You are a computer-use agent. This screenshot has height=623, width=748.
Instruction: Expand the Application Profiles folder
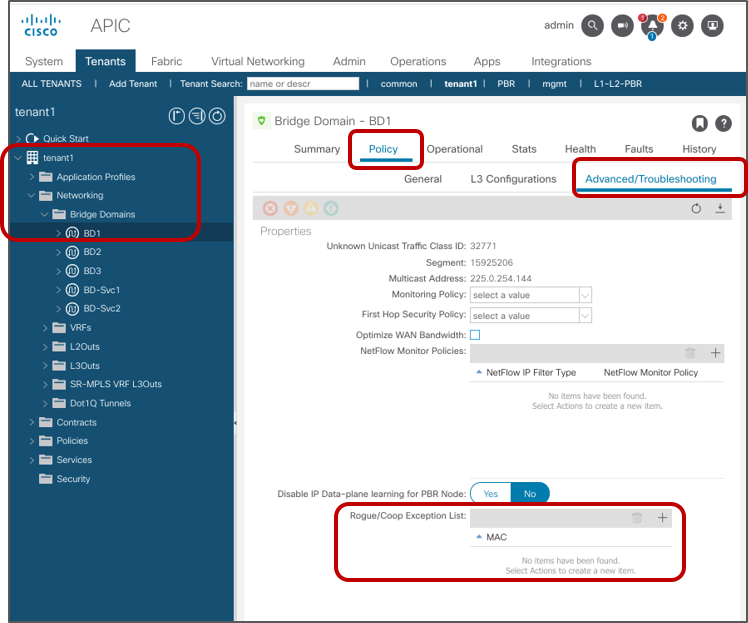point(31,177)
